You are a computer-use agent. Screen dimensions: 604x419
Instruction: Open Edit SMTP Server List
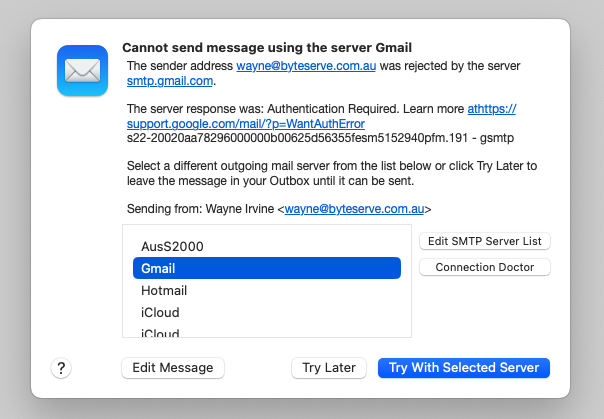(485, 241)
